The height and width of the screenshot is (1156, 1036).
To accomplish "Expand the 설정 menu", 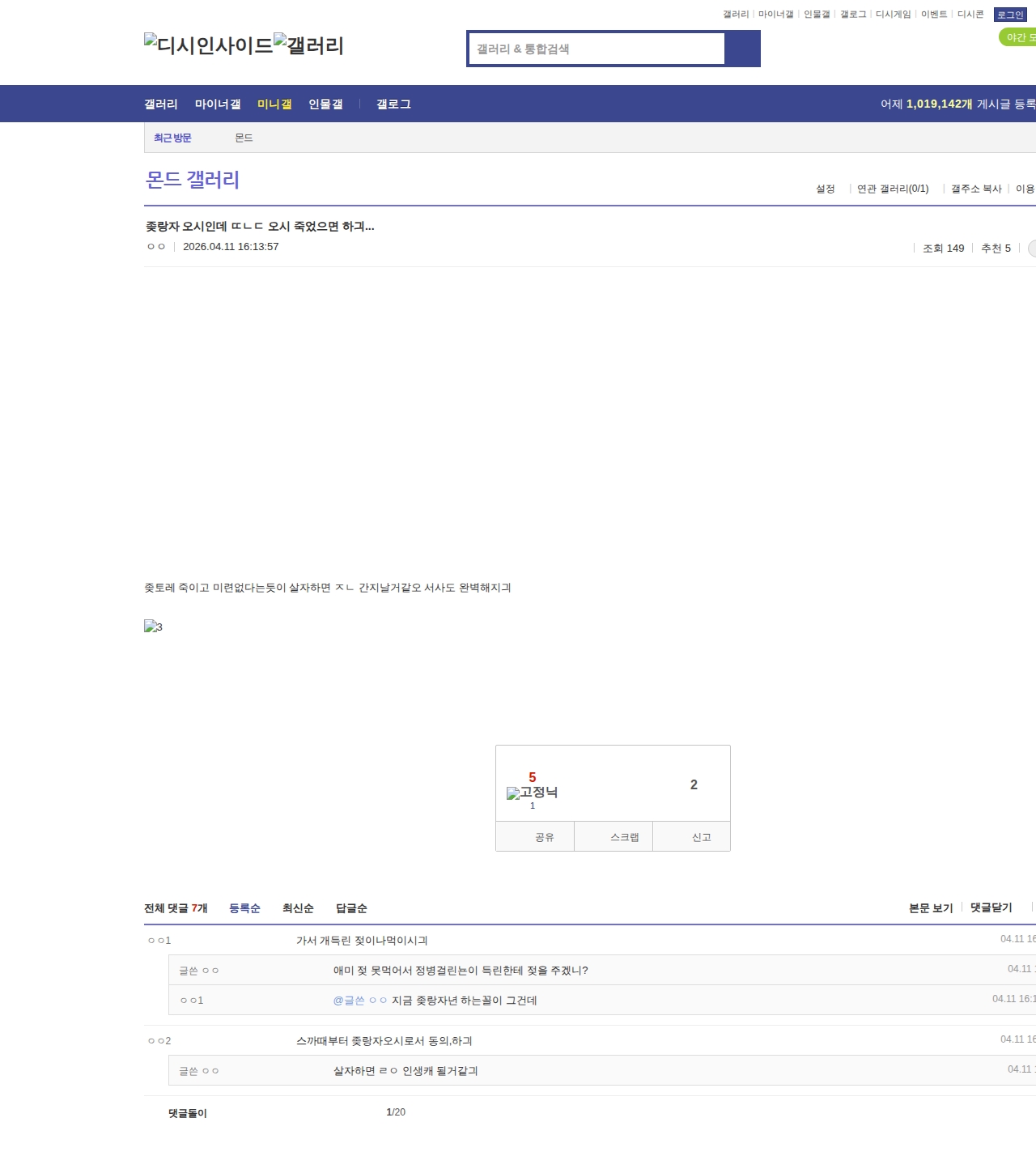I will (x=825, y=189).
